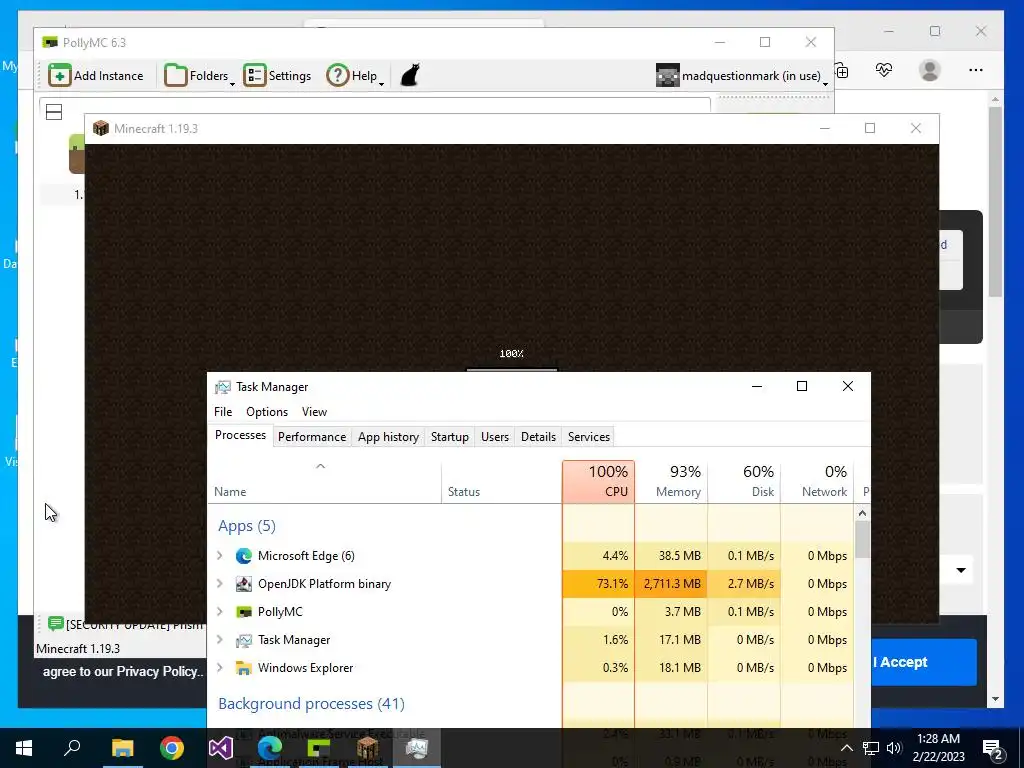Image resolution: width=1024 pixels, height=768 pixels.
Task: Open the volume control in tray
Action: point(894,748)
